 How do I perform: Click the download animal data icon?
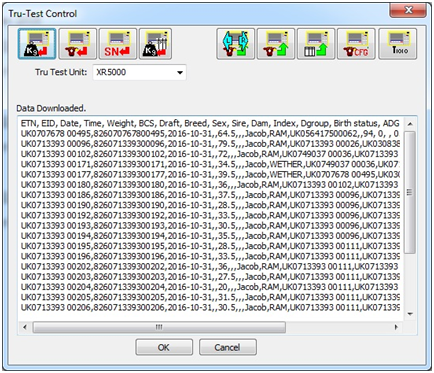[x=78, y=44]
